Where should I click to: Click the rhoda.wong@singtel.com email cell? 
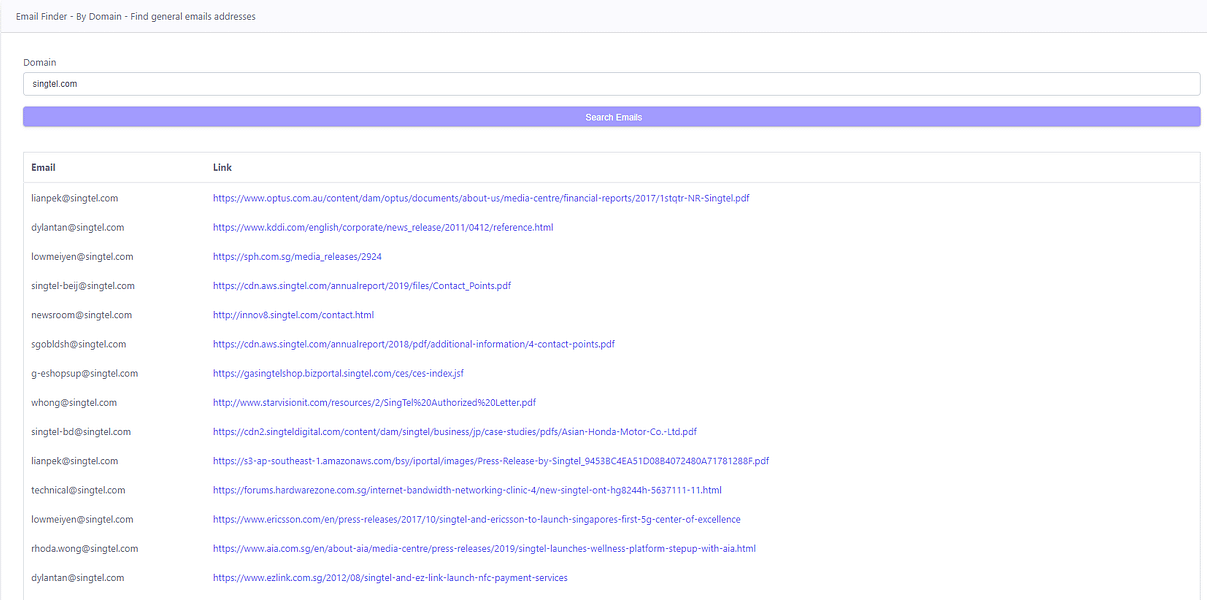85,548
